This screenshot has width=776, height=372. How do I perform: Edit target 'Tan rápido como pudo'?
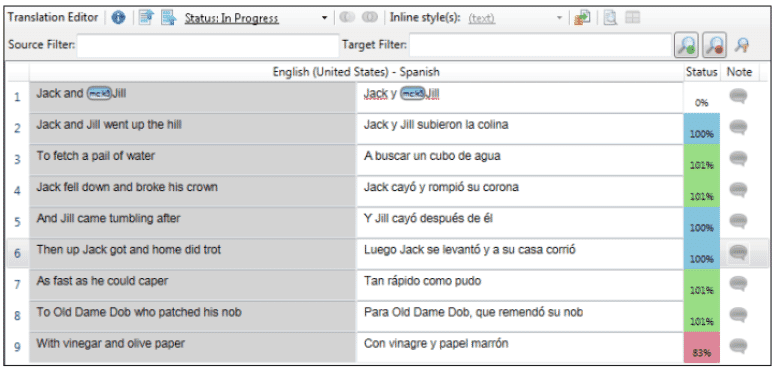coord(422,281)
